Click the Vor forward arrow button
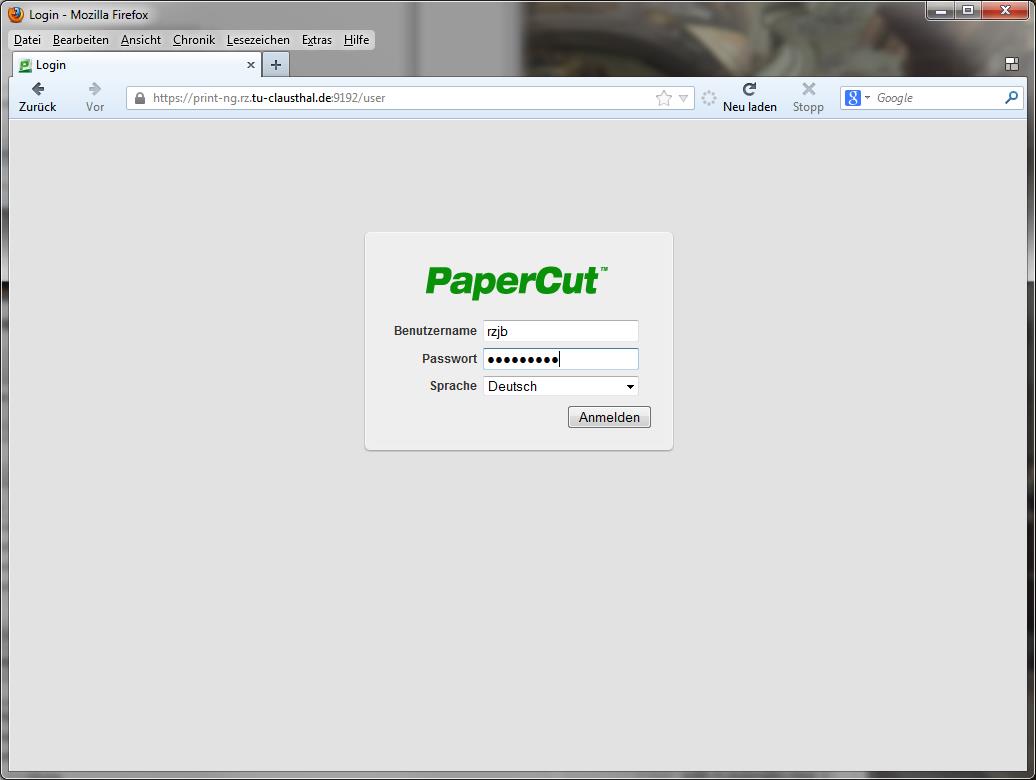Image resolution: width=1036 pixels, height=780 pixels. coord(95,90)
